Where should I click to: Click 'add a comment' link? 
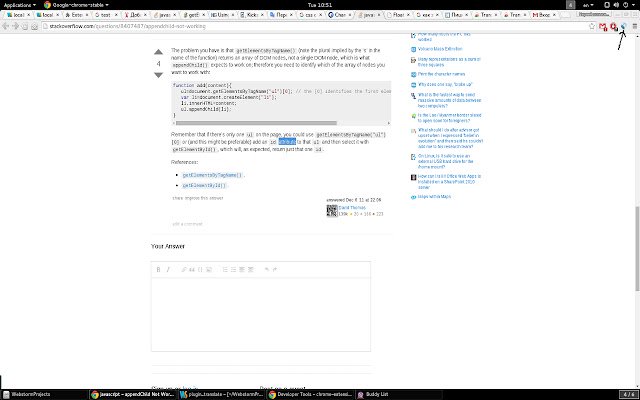click(x=187, y=224)
